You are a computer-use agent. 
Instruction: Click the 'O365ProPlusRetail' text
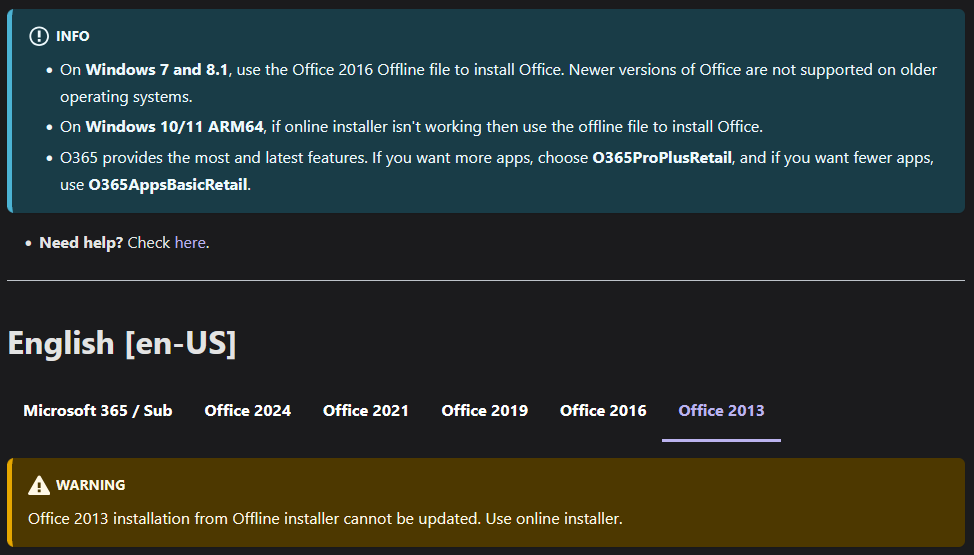(662, 158)
